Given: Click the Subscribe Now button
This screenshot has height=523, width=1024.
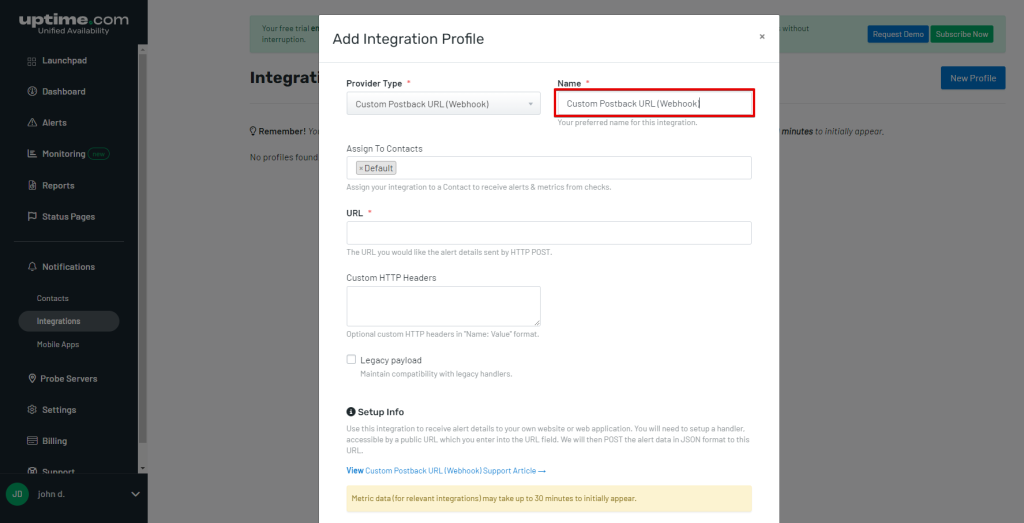Looking at the screenshot, I should point(961,34).
